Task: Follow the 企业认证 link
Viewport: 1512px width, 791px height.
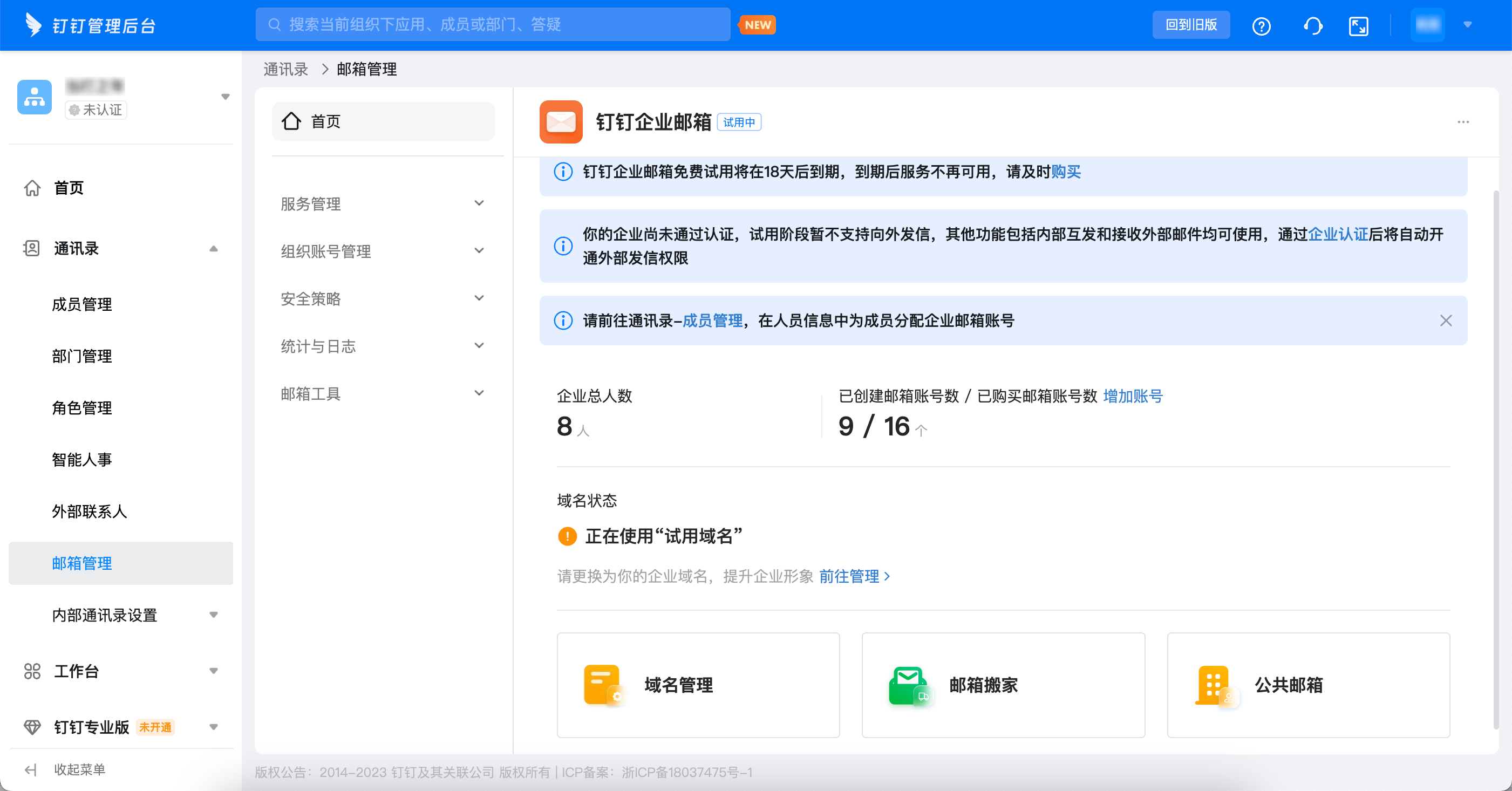Action: (x=1338, y=234)
